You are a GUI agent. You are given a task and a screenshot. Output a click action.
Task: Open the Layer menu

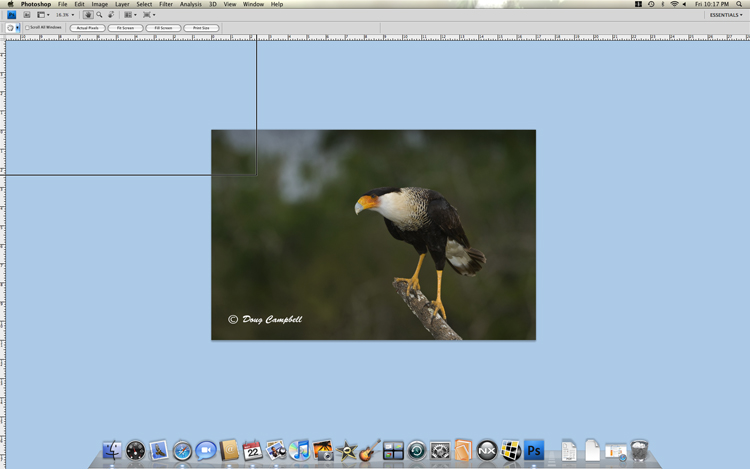122,4
